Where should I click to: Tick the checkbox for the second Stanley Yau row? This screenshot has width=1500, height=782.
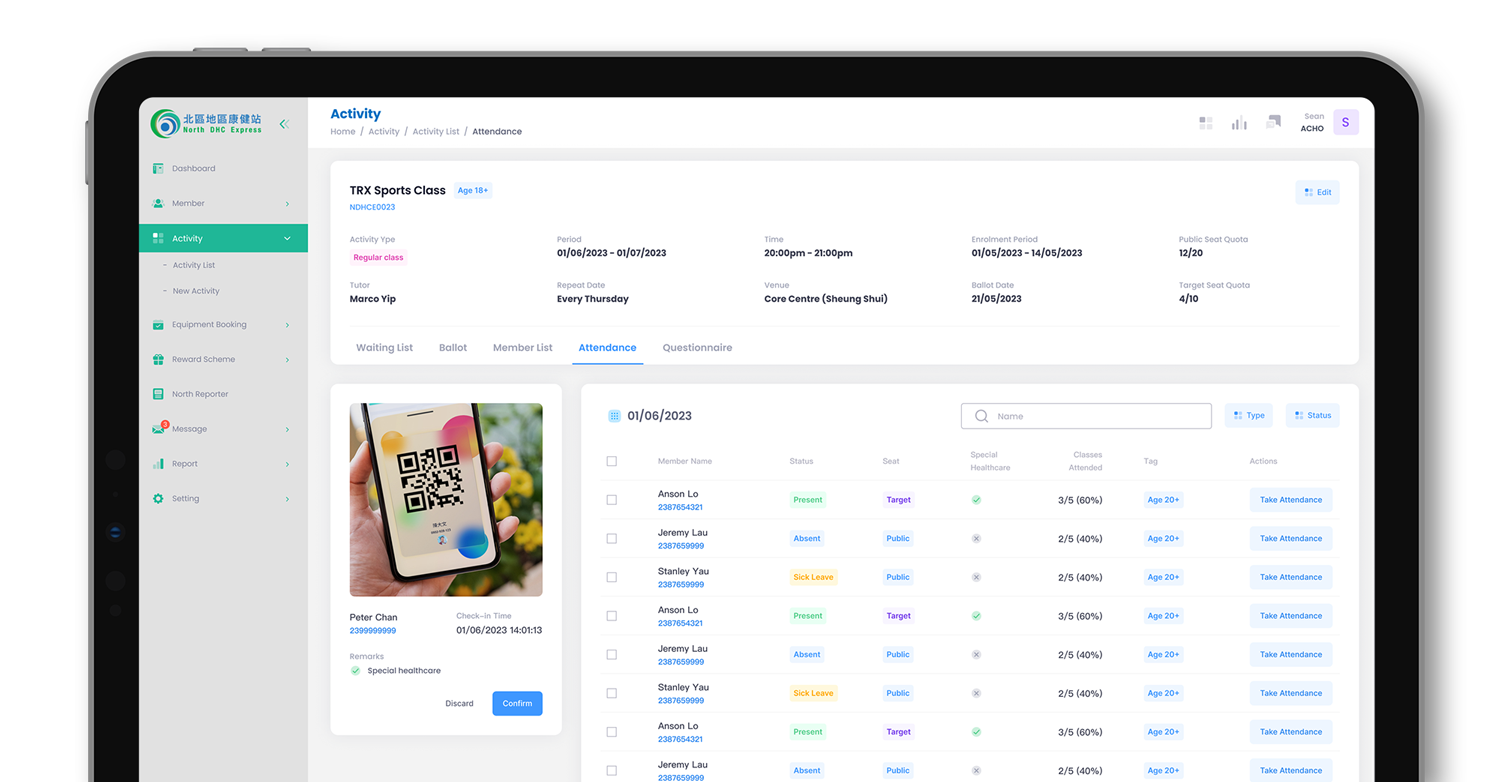pos(612,693)
